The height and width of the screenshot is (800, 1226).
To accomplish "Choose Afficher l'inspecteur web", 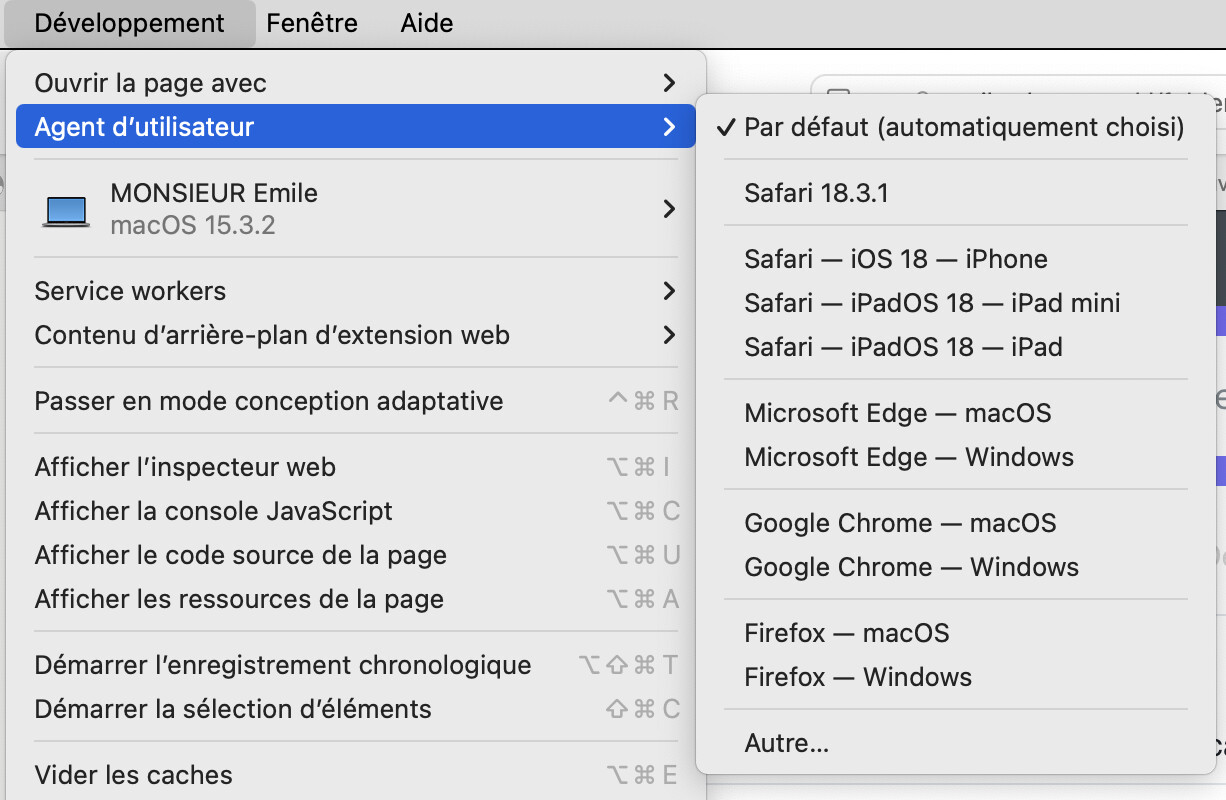I will click(x=356, y=467).
